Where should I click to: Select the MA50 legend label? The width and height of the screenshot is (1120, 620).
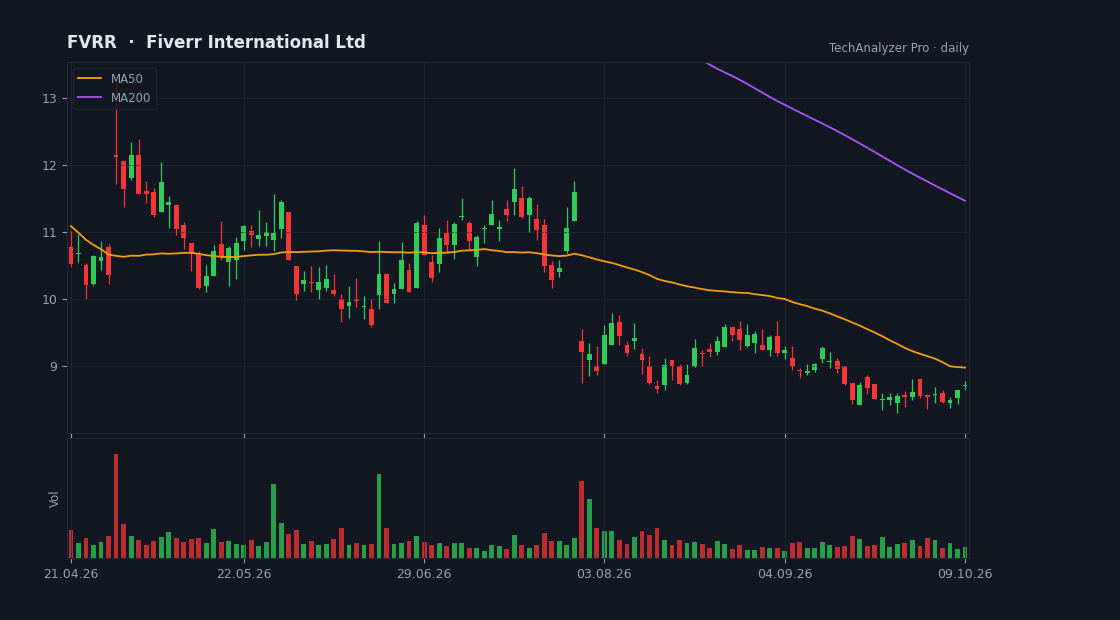click(x=126, y=79)
